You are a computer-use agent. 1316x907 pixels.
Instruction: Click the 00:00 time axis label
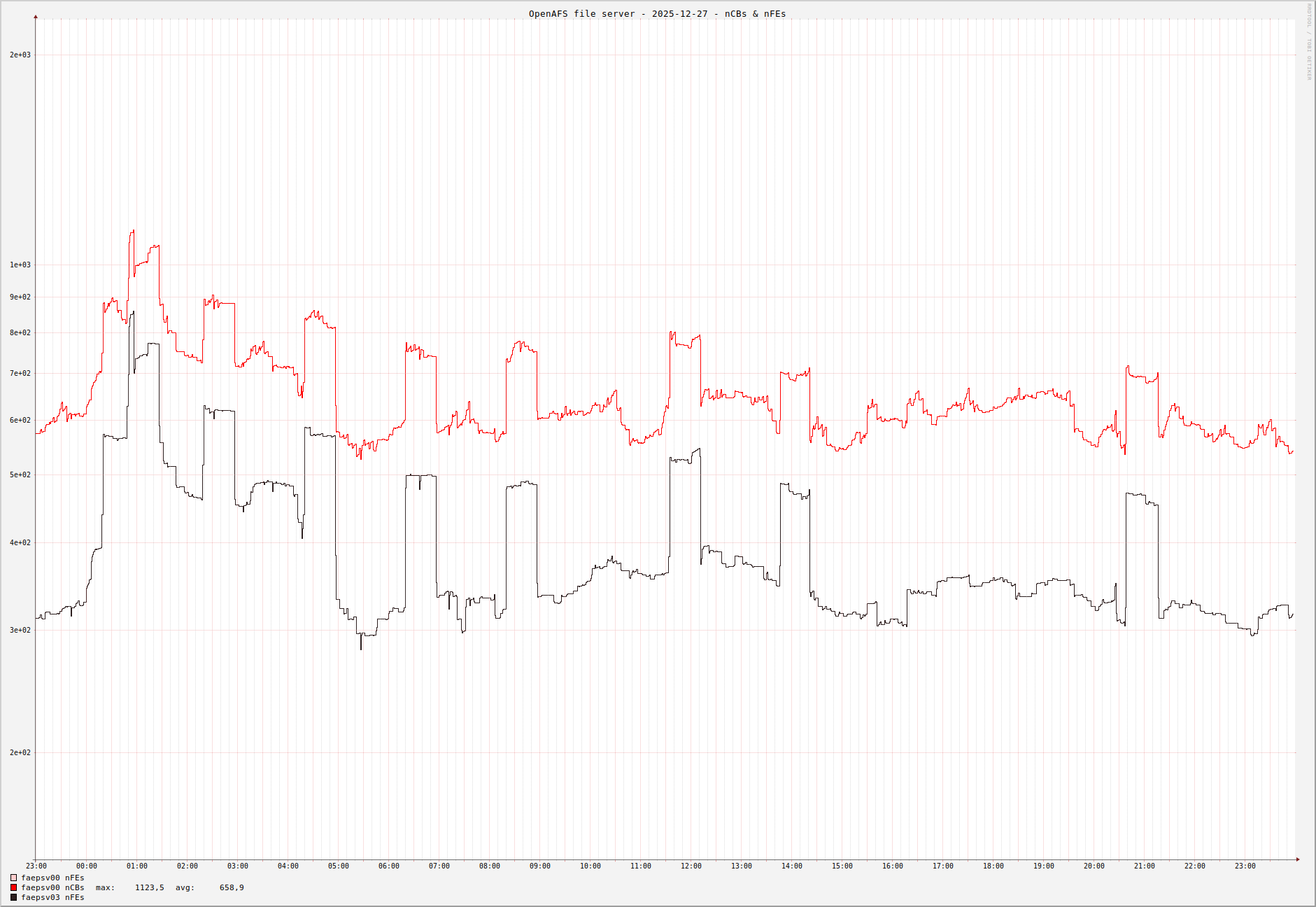pyautogui.click(x=87, y=866)
